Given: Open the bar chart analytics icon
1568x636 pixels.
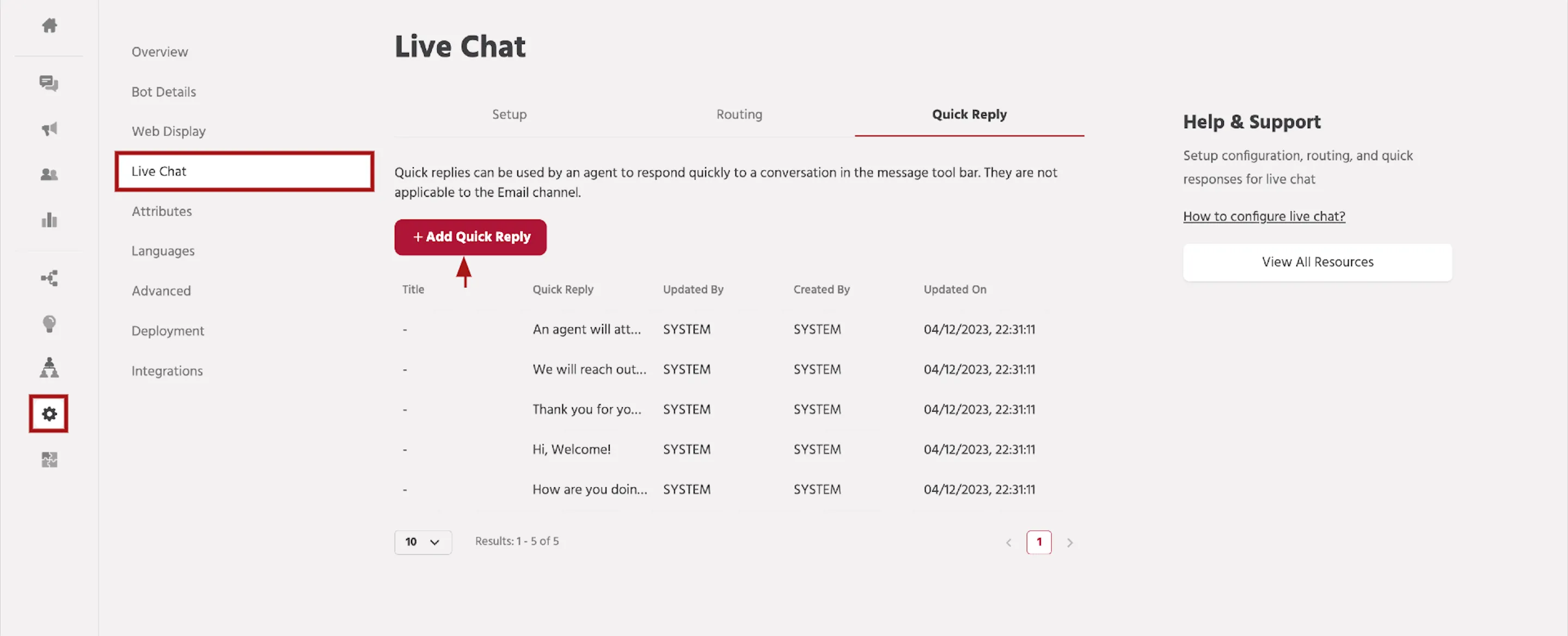Looking at the screenshot, I should point(50,219).
